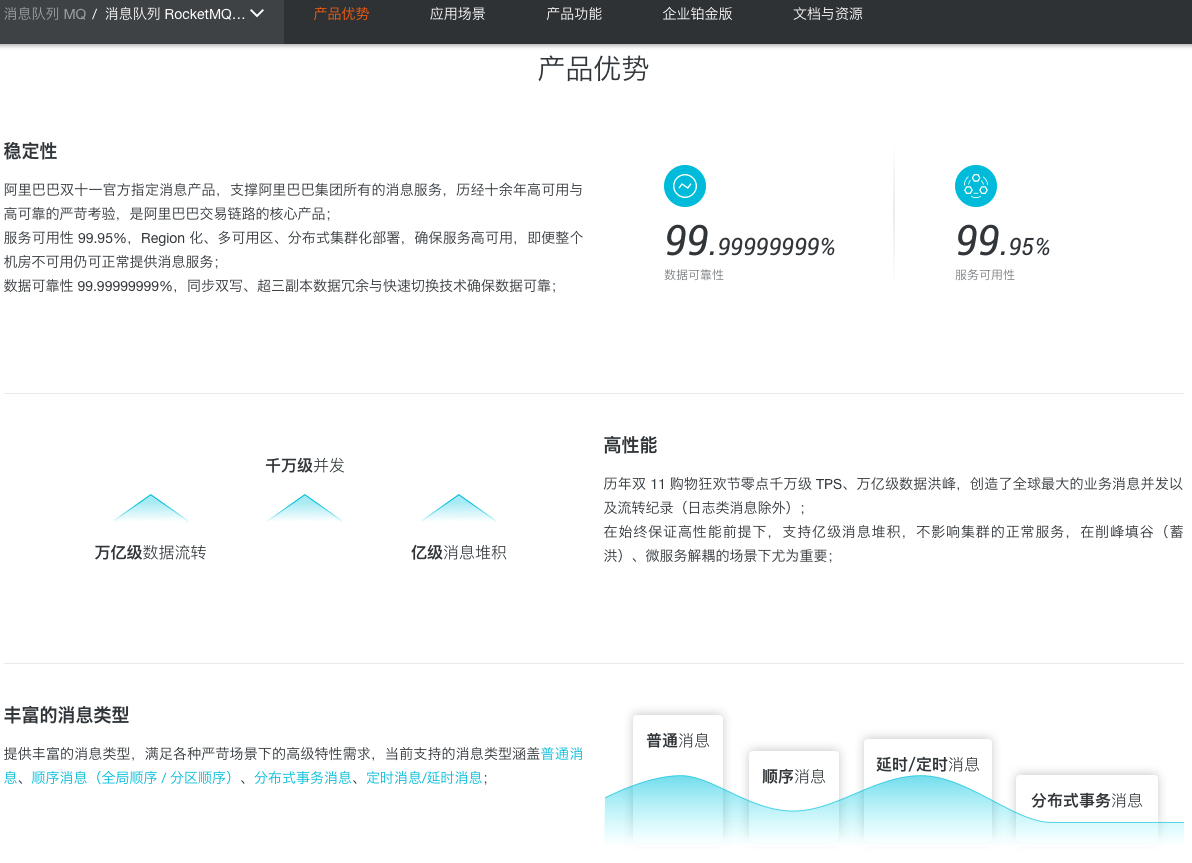1192x863 pixels.
Task: Follow the 普通消息 hyperlink in the paragraph
Action: coord(562,754)
